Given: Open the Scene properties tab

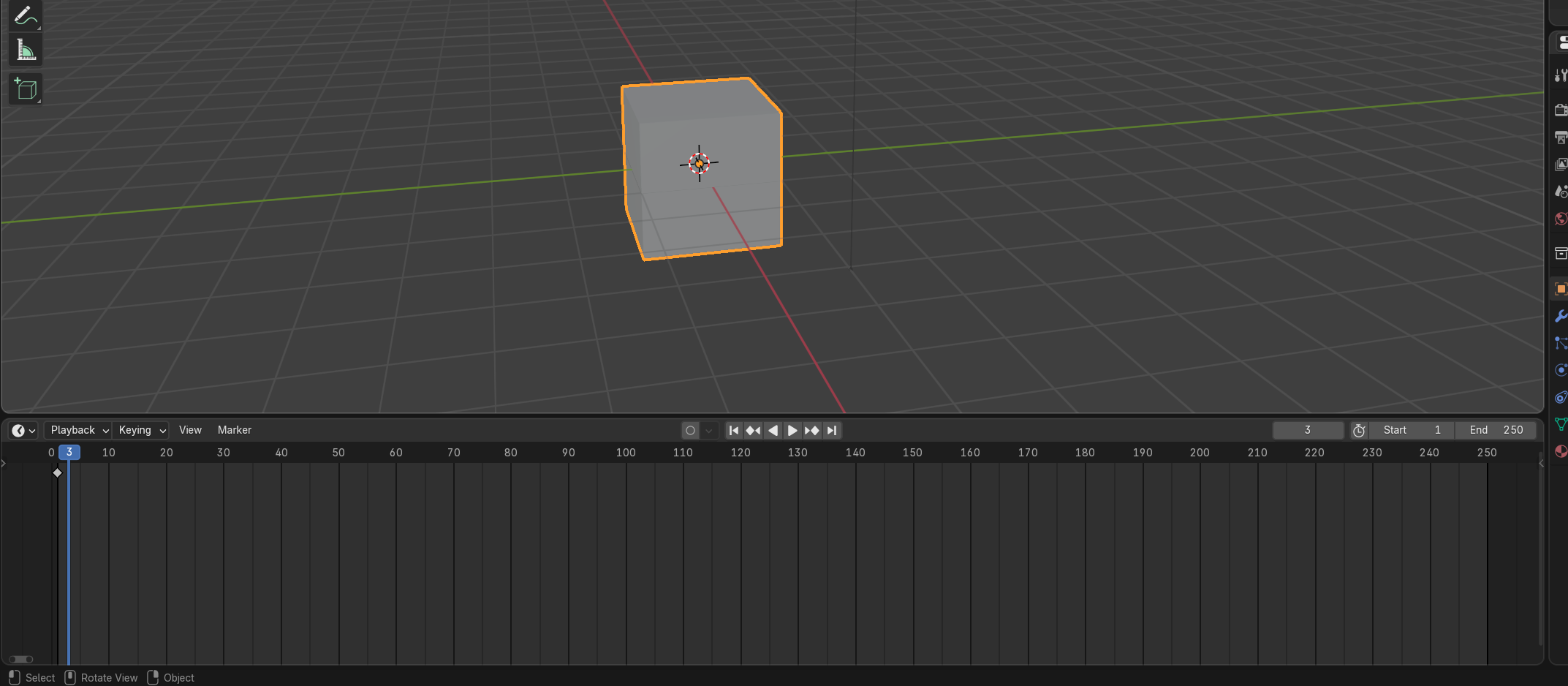Looking at the screenshot, I should [1561, 191].
